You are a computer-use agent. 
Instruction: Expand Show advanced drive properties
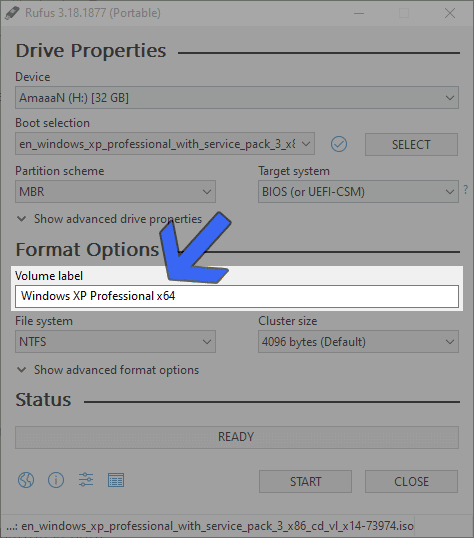pos(110,219)
